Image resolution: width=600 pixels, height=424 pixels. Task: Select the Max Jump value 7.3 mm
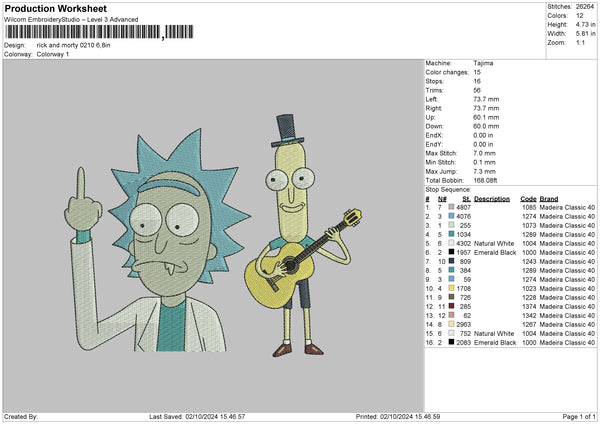[x=484, y=171]
